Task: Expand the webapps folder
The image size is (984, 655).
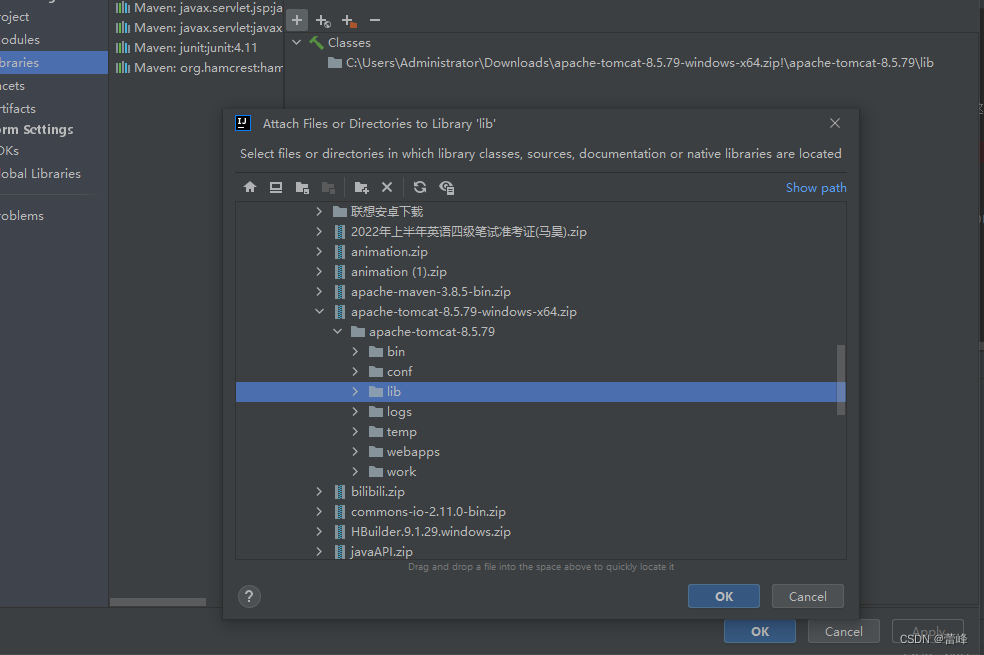Action: (x=355, y=452)
